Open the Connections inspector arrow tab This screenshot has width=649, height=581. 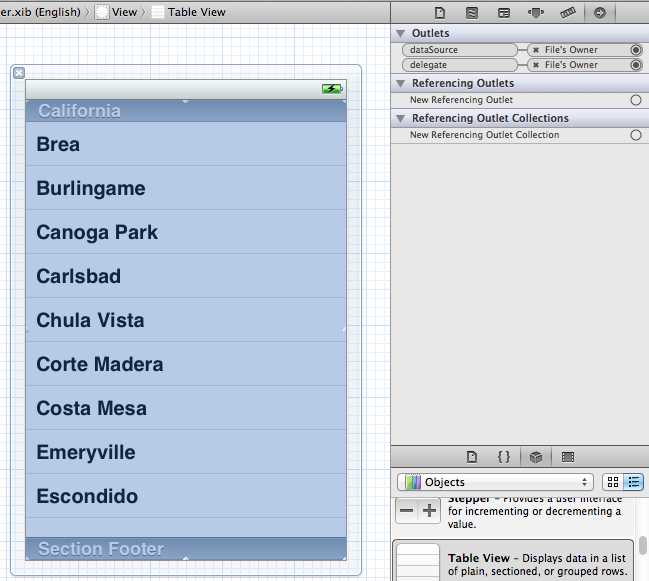pos(599,13)
